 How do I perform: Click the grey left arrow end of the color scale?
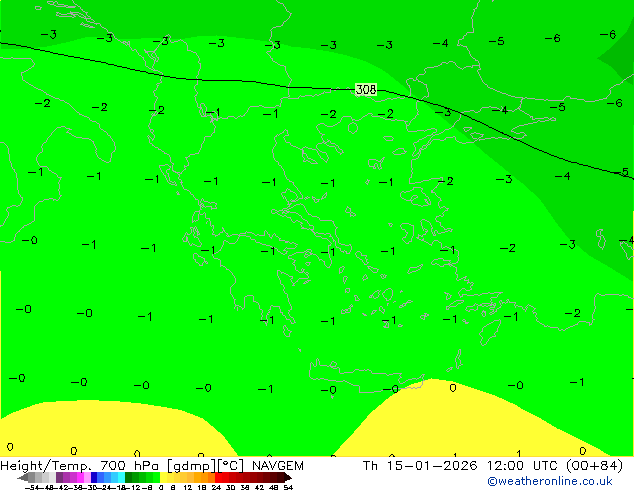[23, 478]
